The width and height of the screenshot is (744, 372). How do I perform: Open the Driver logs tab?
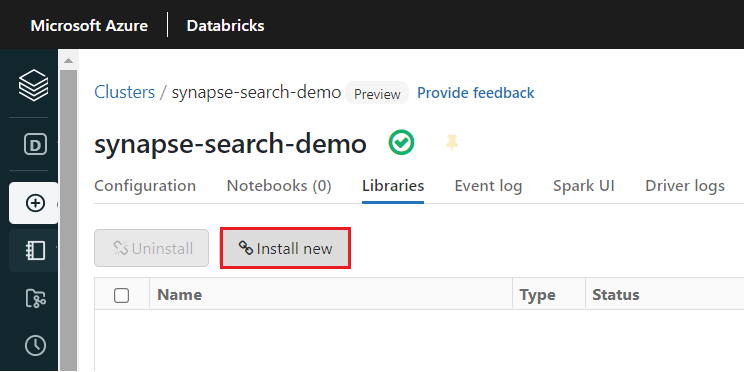click(685, 186)
